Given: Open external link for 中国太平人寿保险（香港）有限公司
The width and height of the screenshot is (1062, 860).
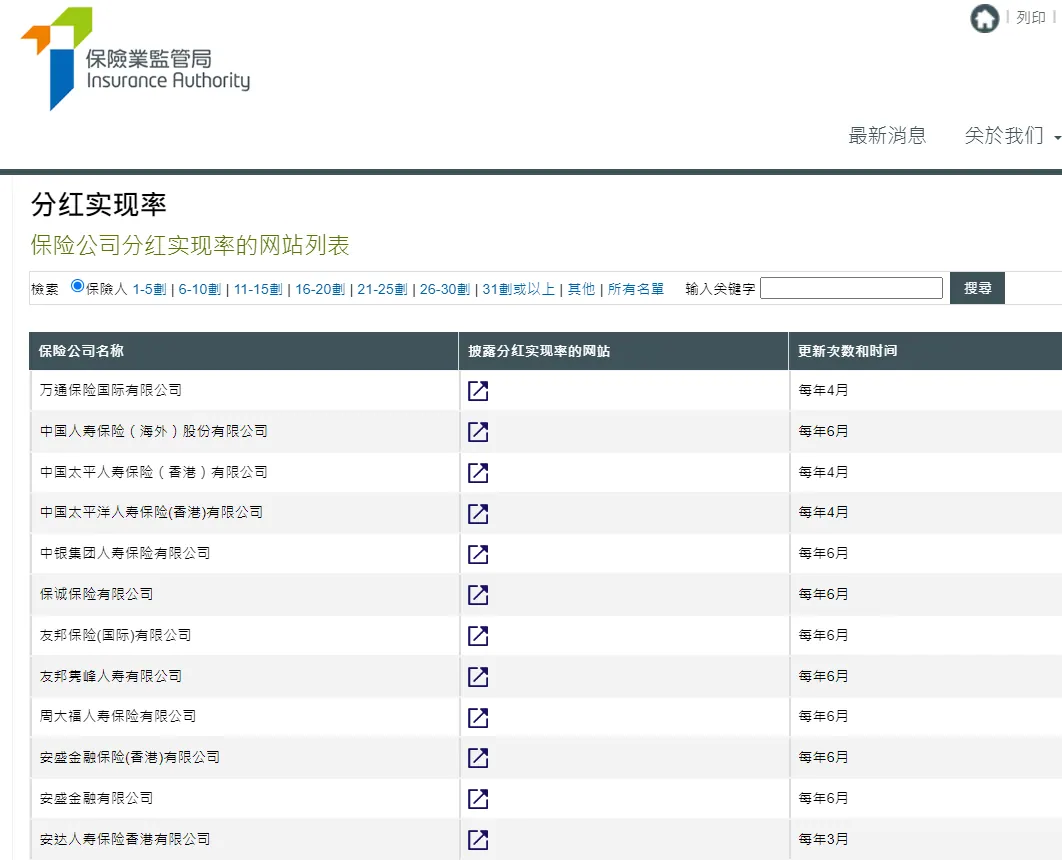Looking at the screenshot, I should coord(478,473).
